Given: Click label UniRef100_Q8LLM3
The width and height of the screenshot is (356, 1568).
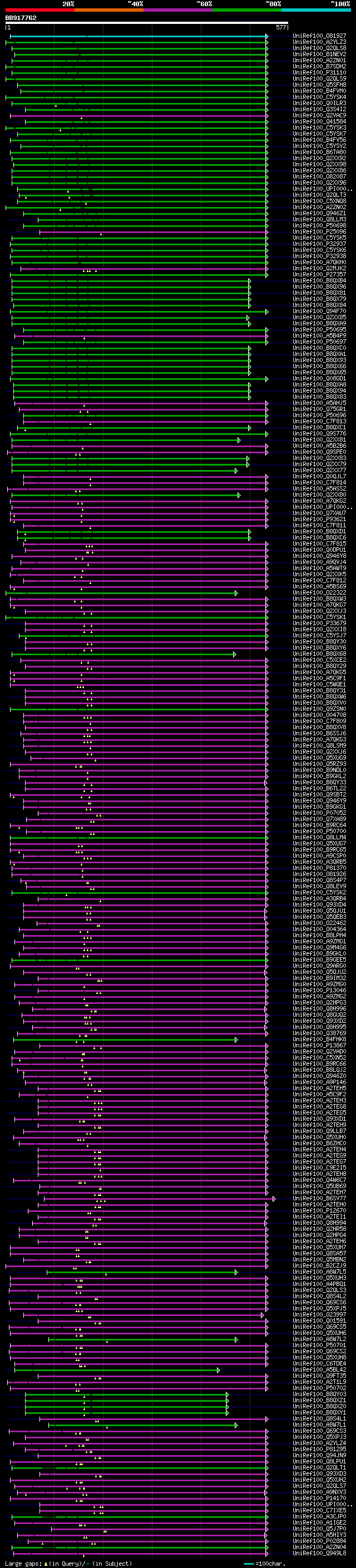Looking at the screenshot, I should pos(319,220).
